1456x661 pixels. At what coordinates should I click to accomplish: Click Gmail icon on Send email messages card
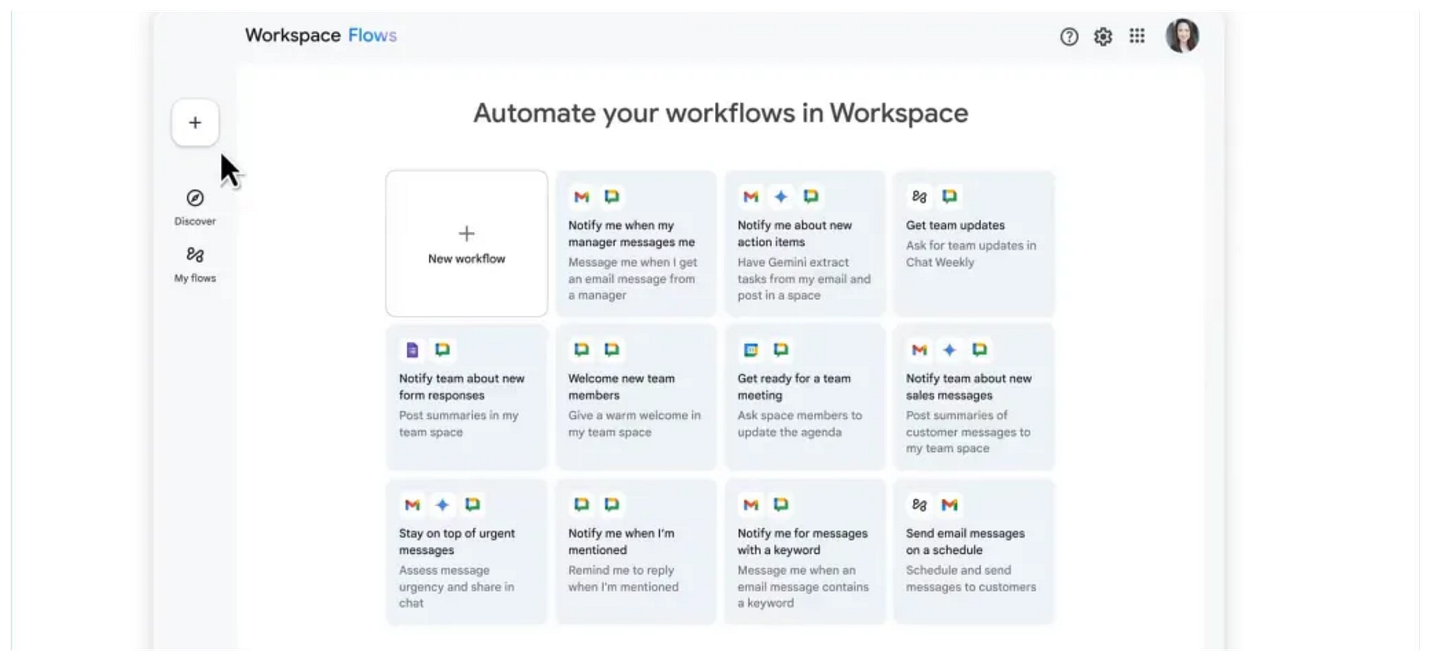pyautogui.click(x=950, y=505)
